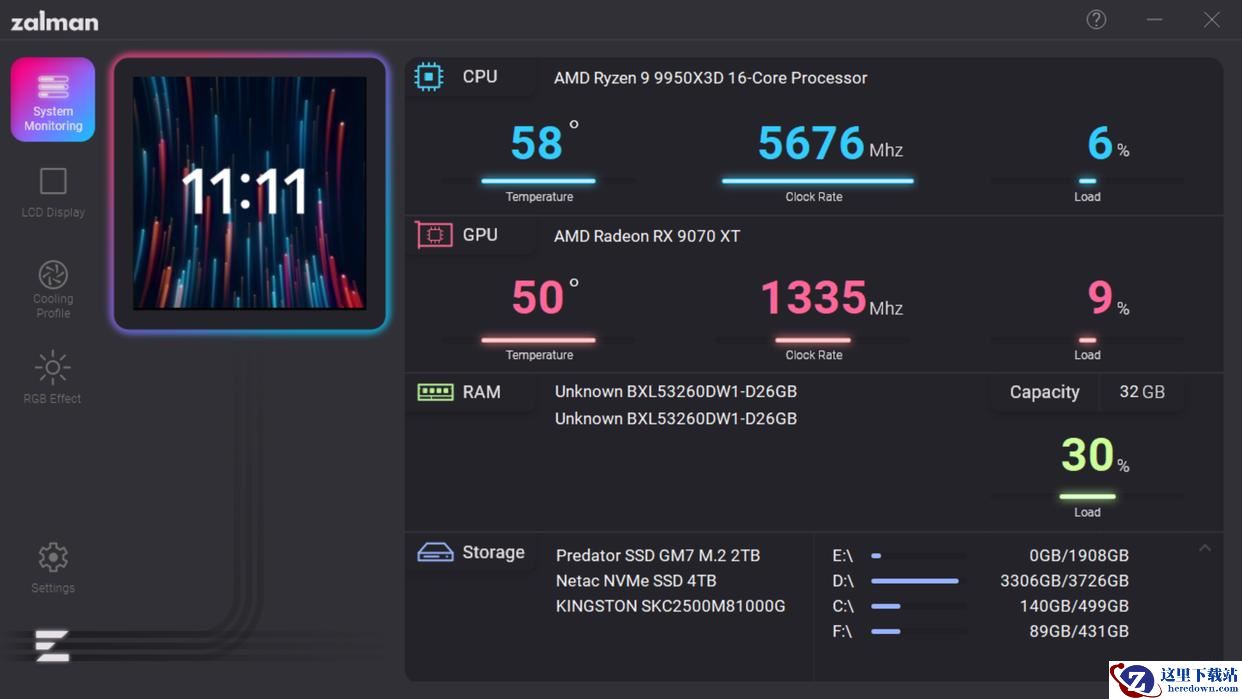Image resolution: width=1242 pixels, height=699 pixels.
Task: Click the 32 GB capacity value
Action: 1142,392
